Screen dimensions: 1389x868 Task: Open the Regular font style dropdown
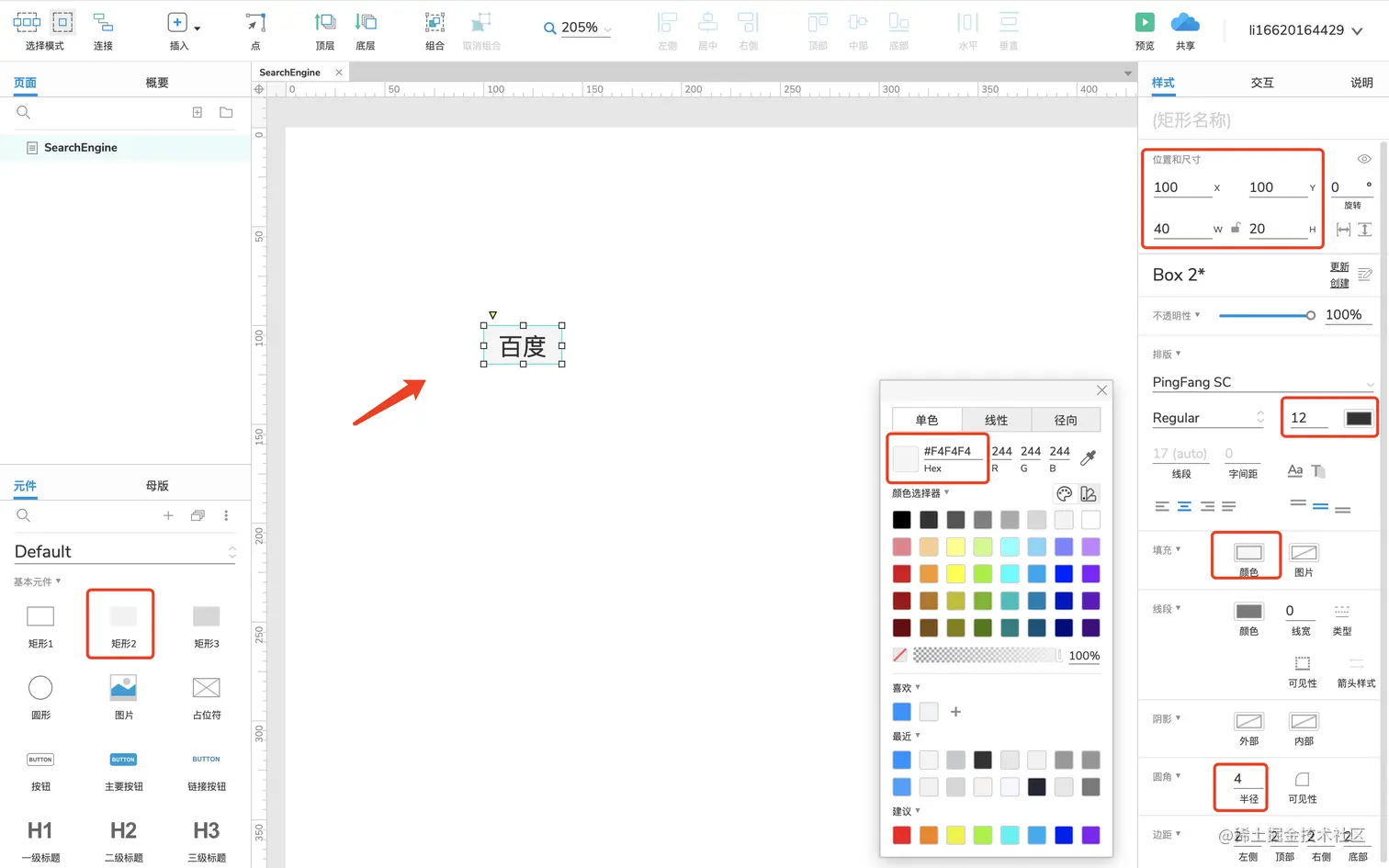(1208, 418)
